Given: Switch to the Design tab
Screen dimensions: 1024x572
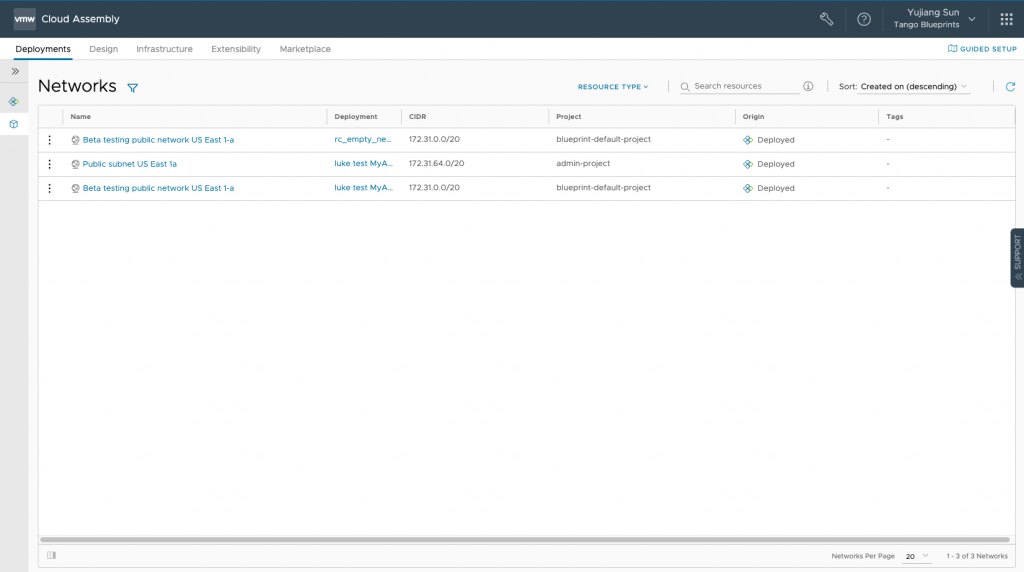Looking at the screenshot, I should pos(104,49).
